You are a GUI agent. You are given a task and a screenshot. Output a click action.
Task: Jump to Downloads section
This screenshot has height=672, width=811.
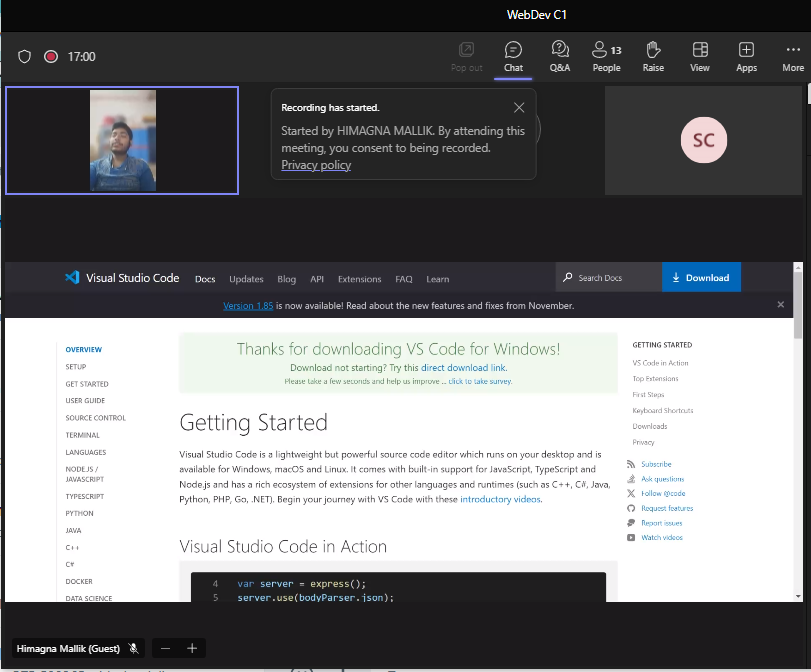[650, 426]
